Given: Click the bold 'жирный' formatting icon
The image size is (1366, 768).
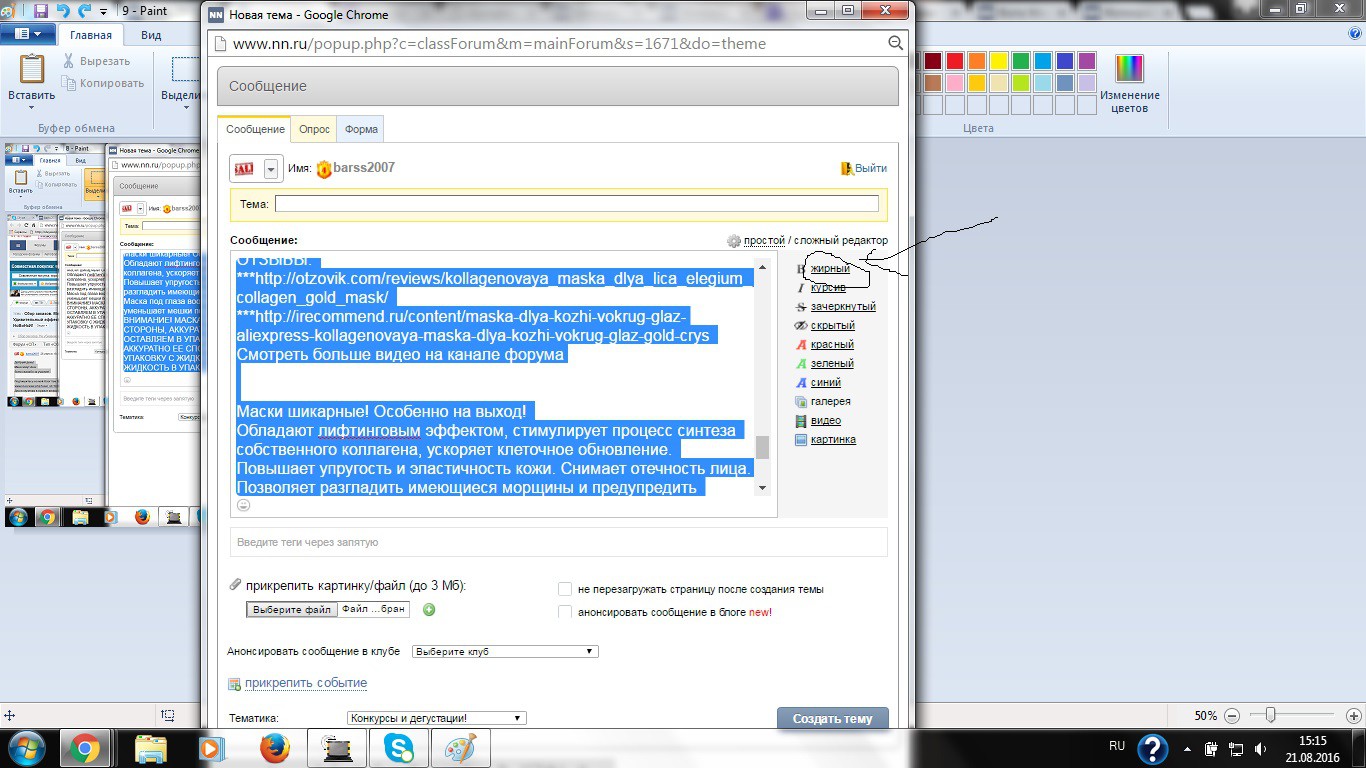Looking at the screenshot, I should [801, 269].
